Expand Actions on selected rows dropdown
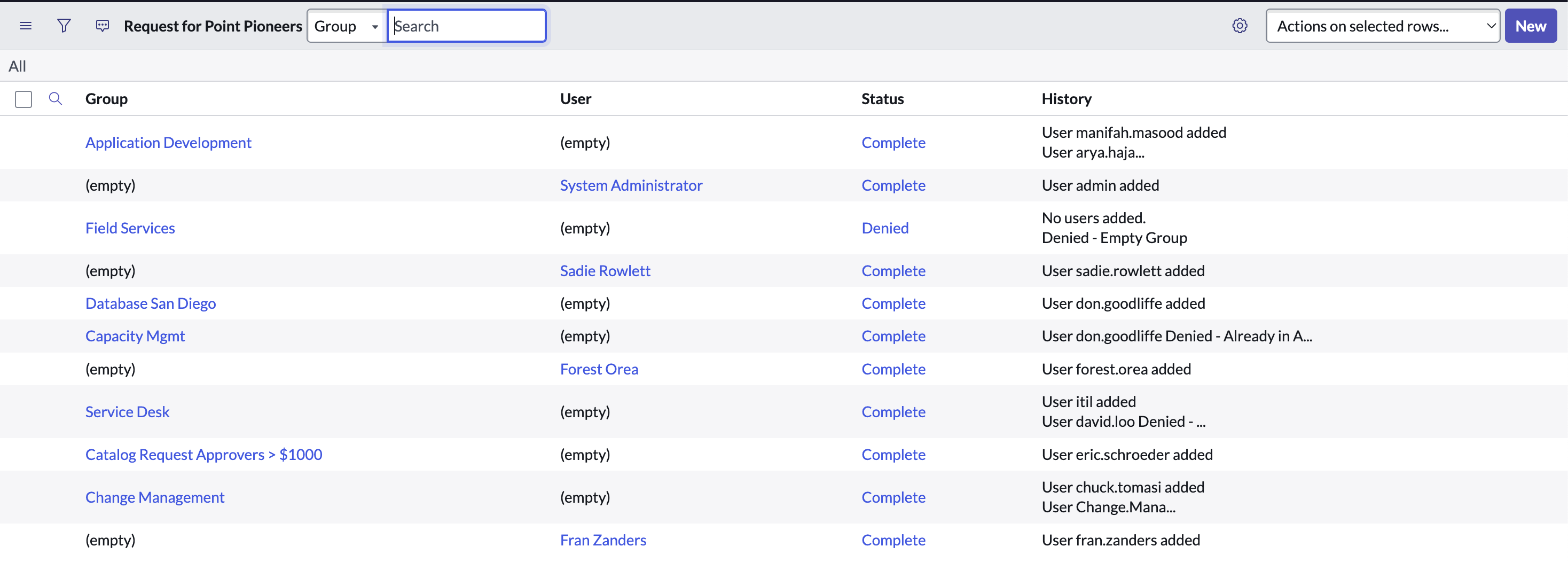The height and width of the screenshot is (562, 1568). coord(1382,26)
